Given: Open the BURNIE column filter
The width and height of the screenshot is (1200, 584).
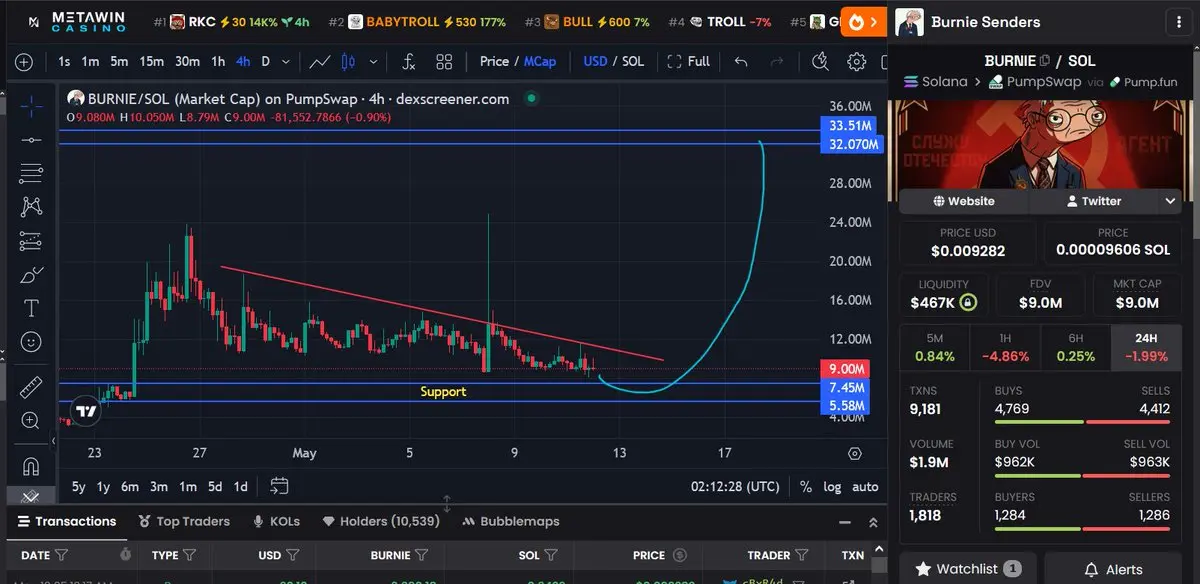Looking at the screenshot, I should tap(422, 555).
